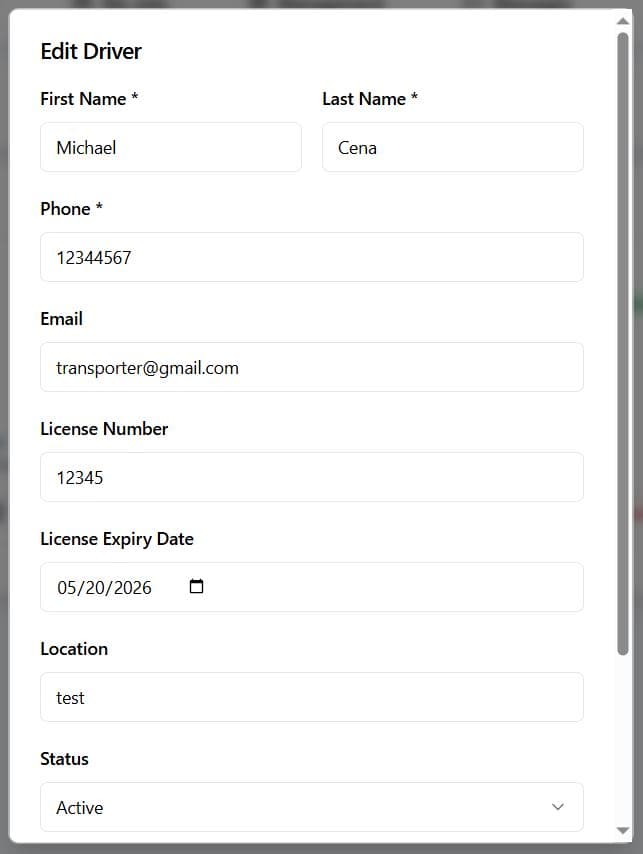643x854 pixels.
Task: Click the scrollbar down arrow
Action: pyautogui.click(x=623, y=831)
